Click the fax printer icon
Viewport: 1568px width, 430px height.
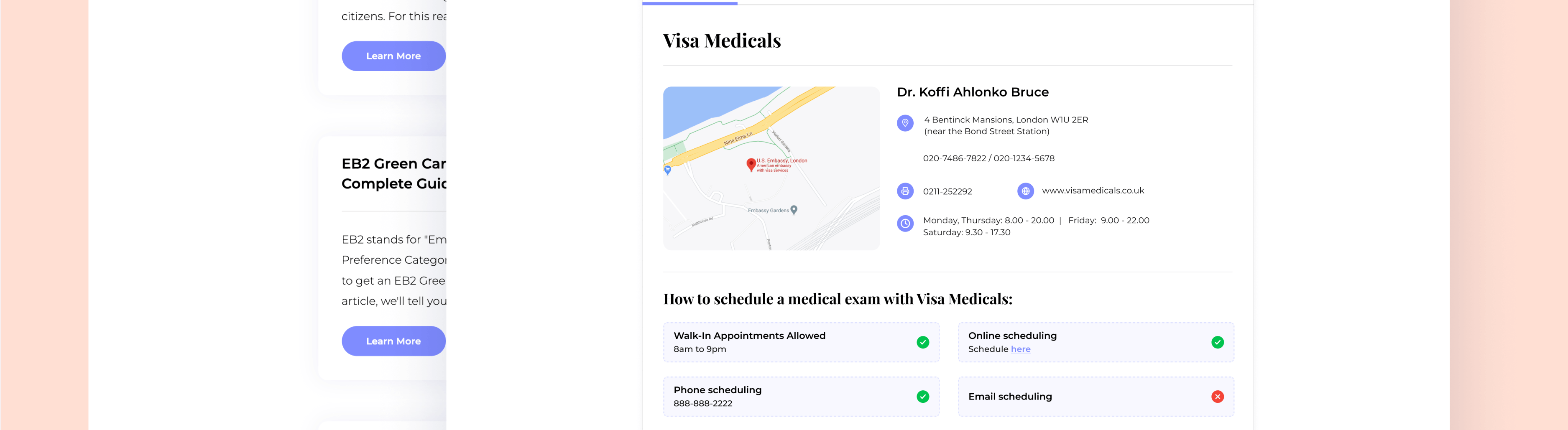905,191
